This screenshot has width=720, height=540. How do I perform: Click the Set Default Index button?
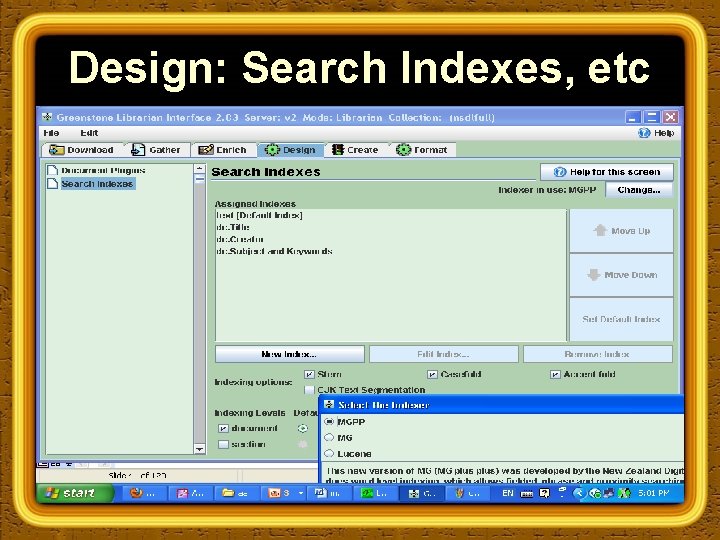pos(621,319)
